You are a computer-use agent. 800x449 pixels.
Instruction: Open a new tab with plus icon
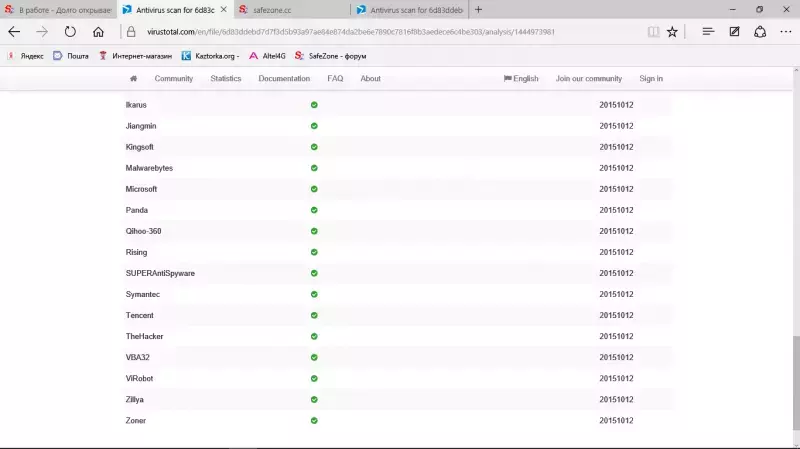point(478,9)
